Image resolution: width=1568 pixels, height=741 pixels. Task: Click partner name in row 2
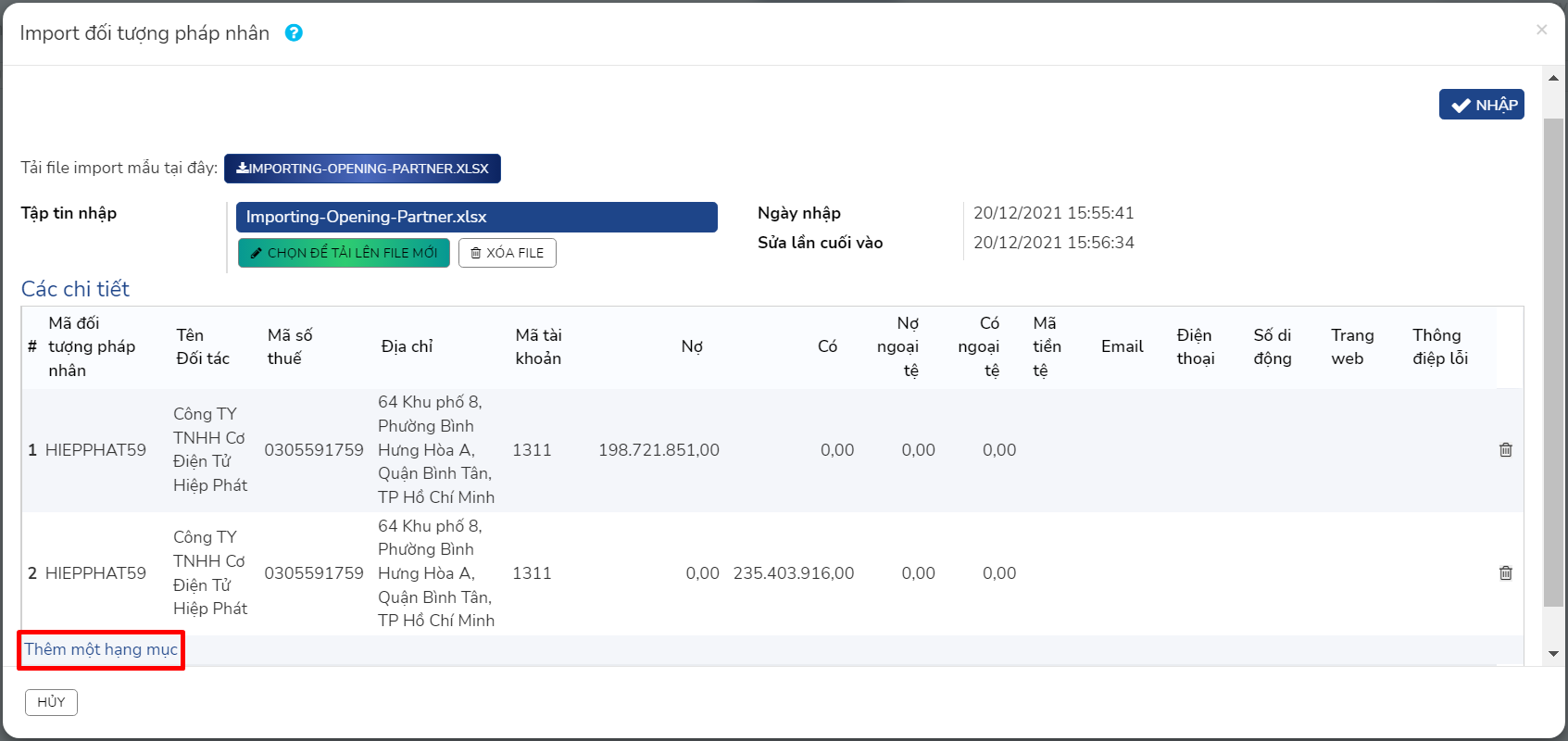(x=210, y=572)
